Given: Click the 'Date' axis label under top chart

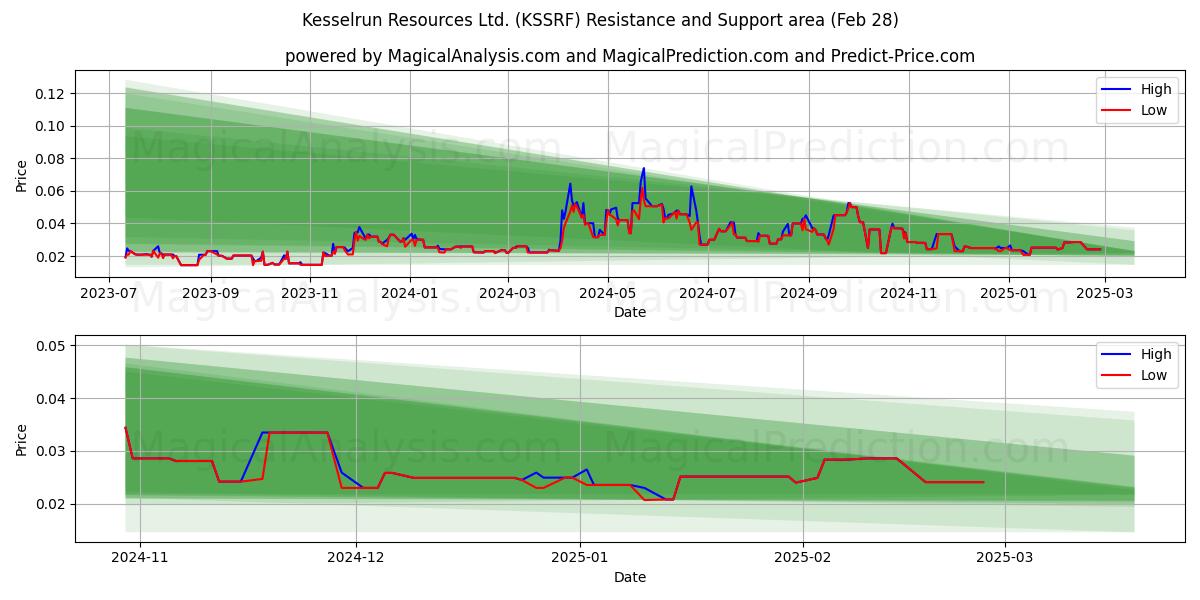Looking at the screenshot, I should point(630,312).
